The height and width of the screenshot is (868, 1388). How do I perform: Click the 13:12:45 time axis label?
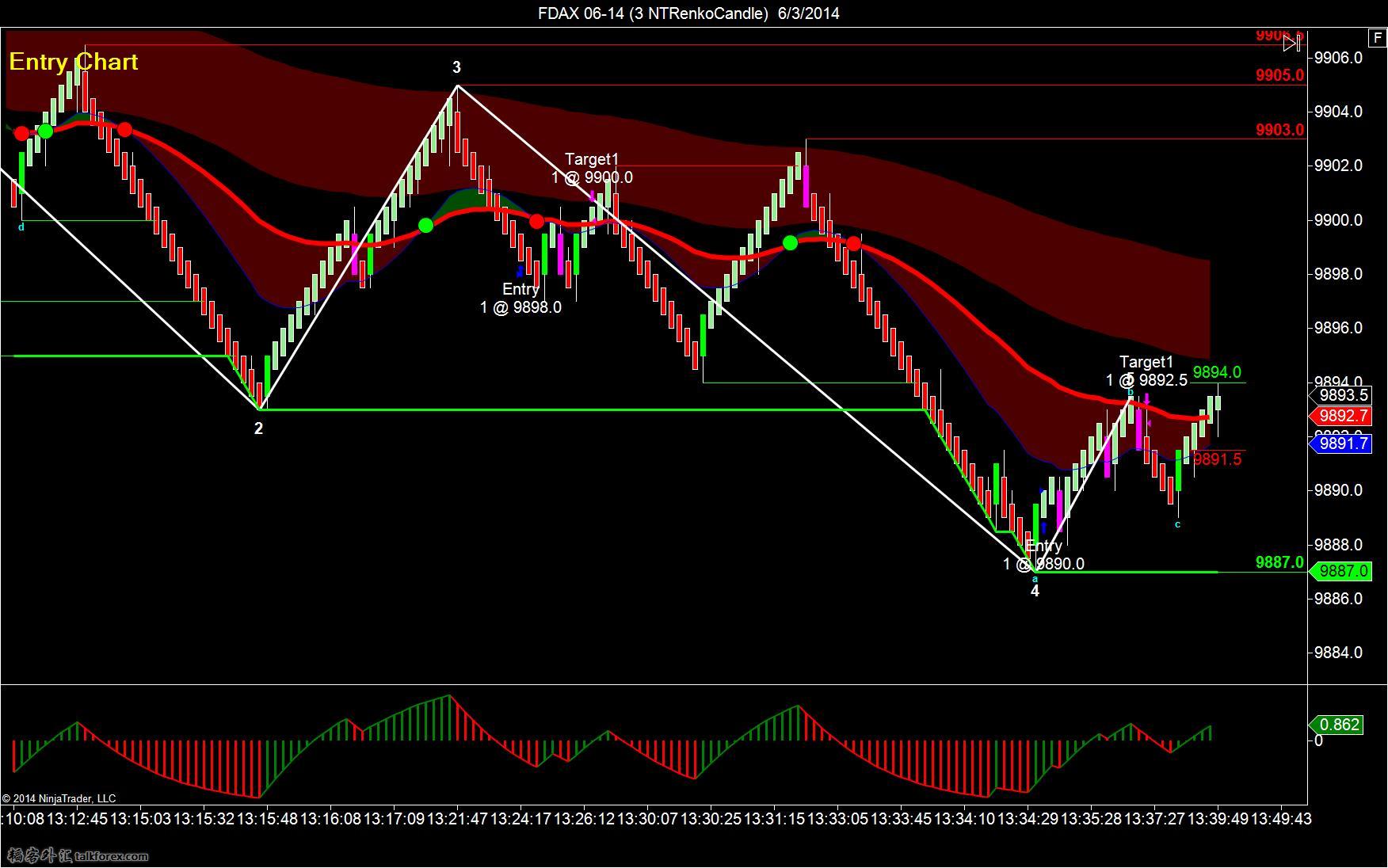(77, 818)
